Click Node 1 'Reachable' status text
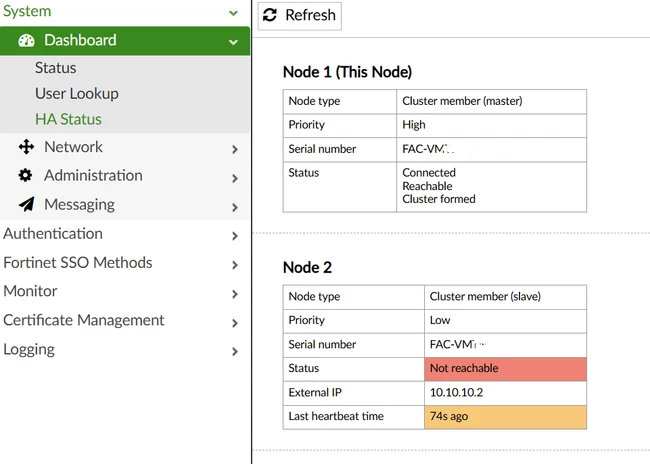 (x=427, y=186)
